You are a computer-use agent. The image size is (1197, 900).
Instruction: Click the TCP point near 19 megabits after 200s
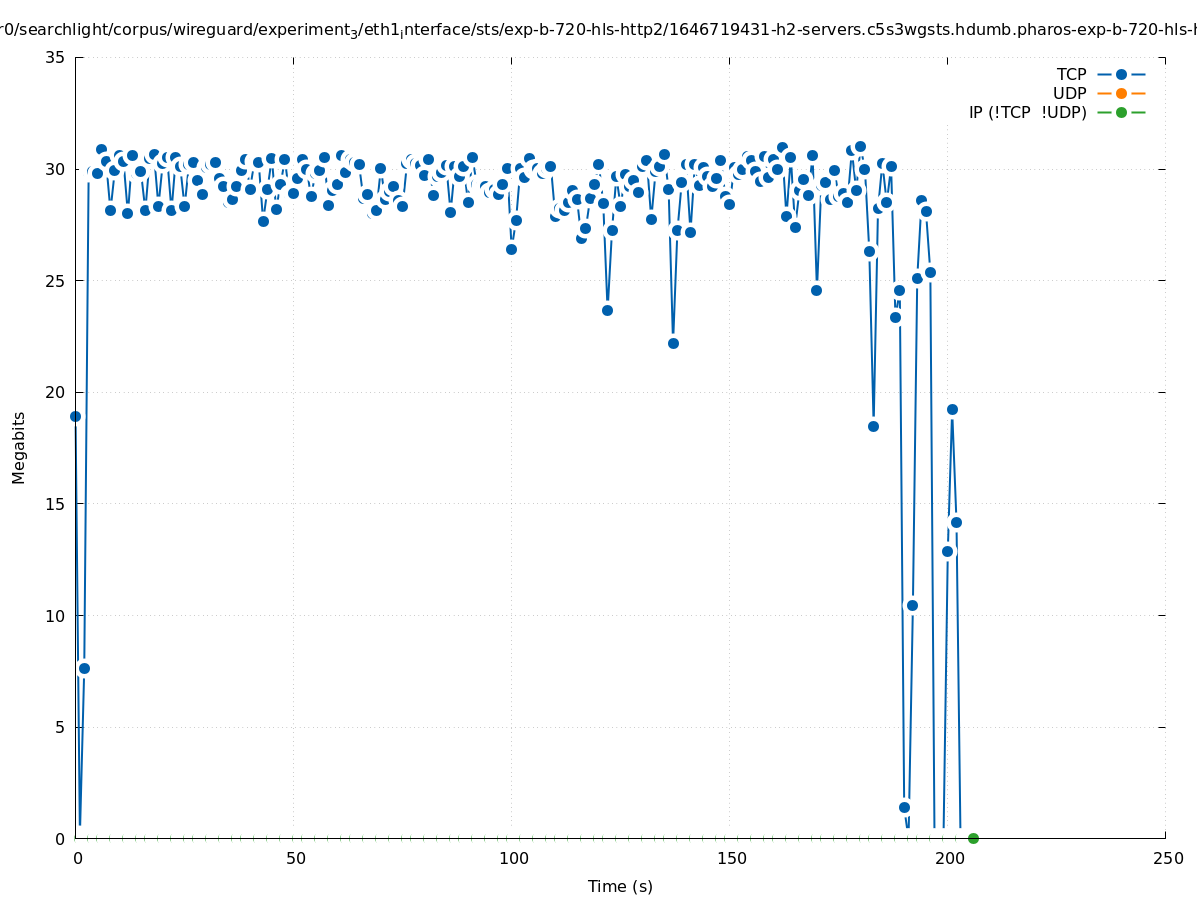tap(952, 409)
